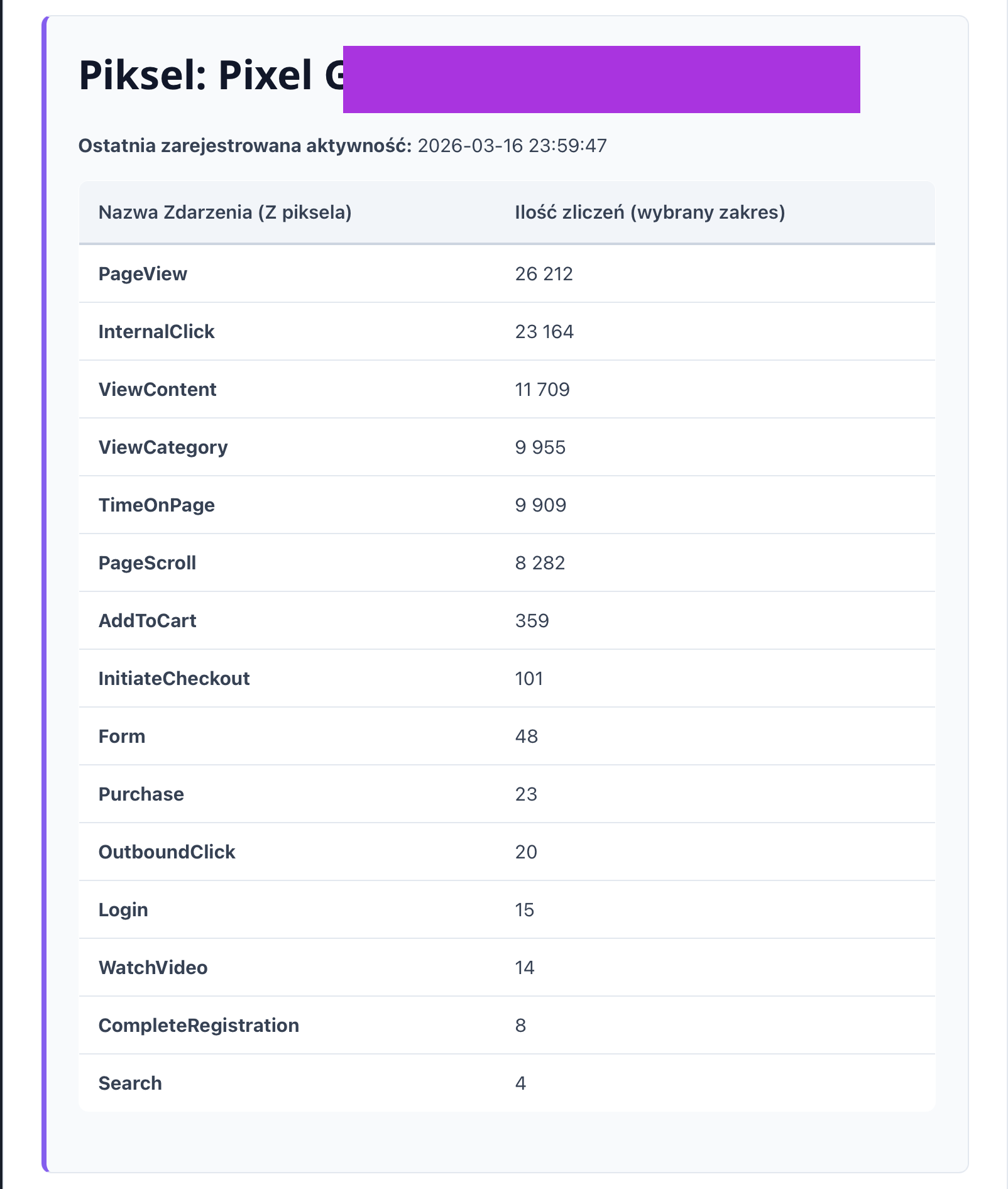Screen dimensions: 1008x1189
Task: Click the OutboundClick event name
Action: [167, 852]
